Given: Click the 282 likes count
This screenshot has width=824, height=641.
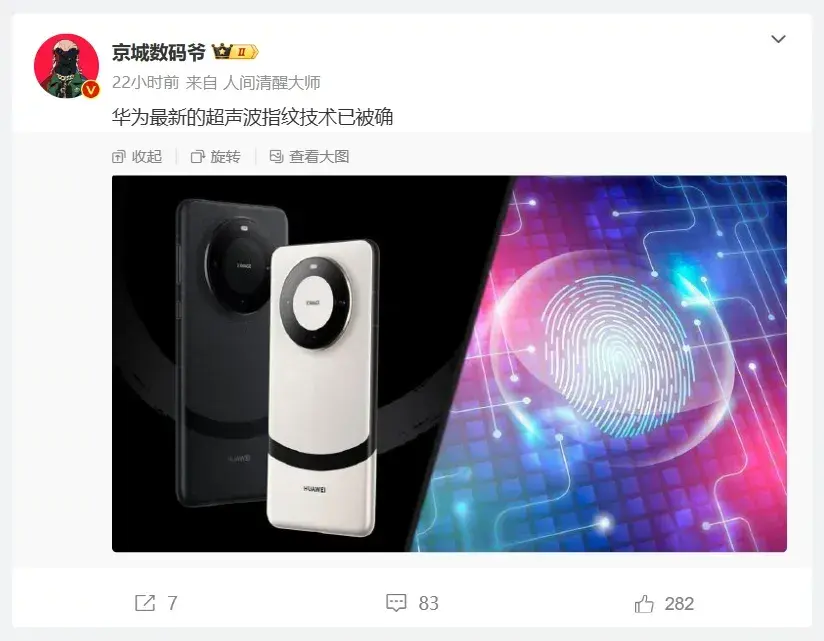Looking at the screenshot, I should click(x=679, y=603).
